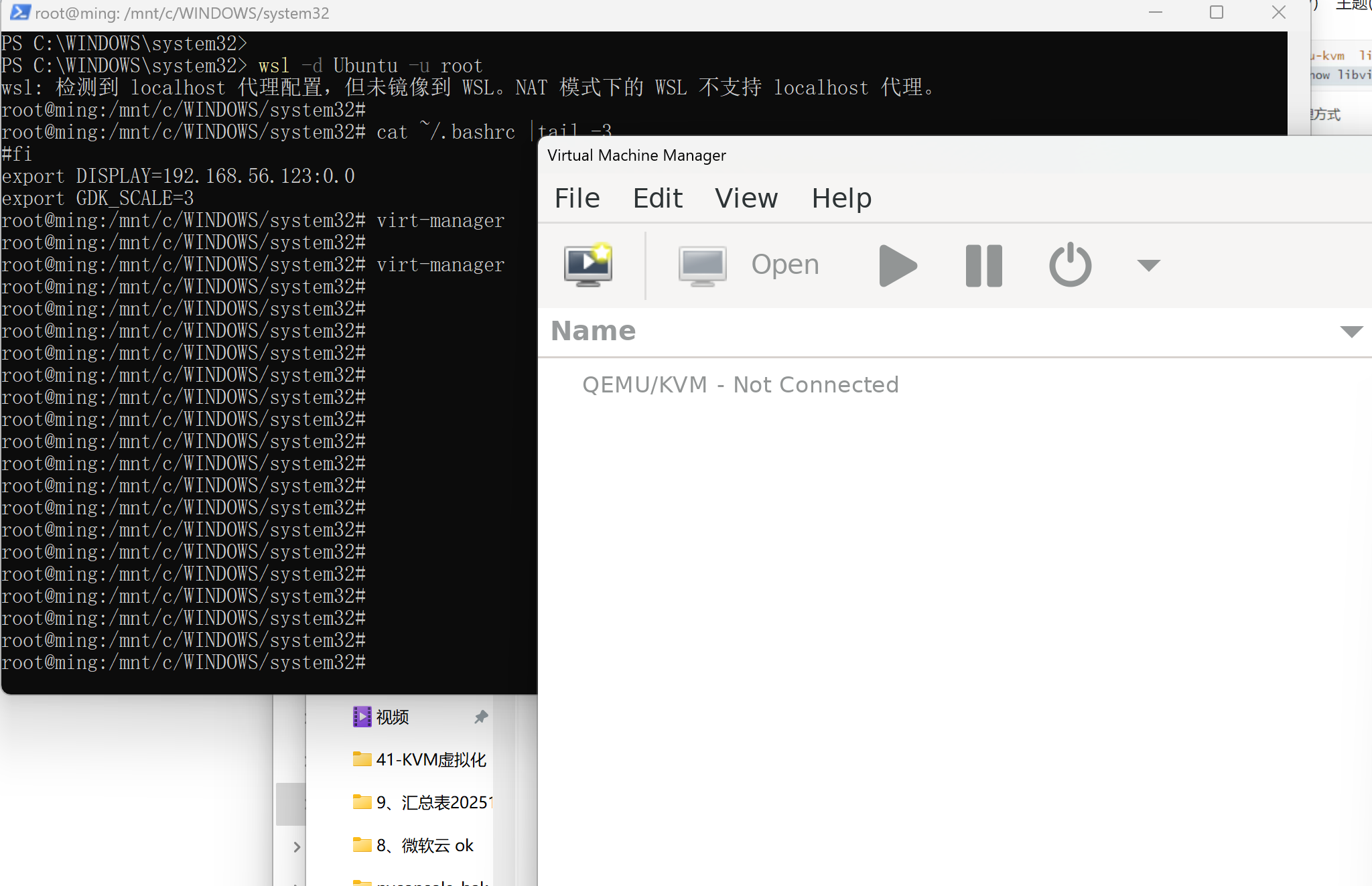Open the 8、微软云 ok folder
Screen dimensions: 1372x886
(x=424, y=845)
